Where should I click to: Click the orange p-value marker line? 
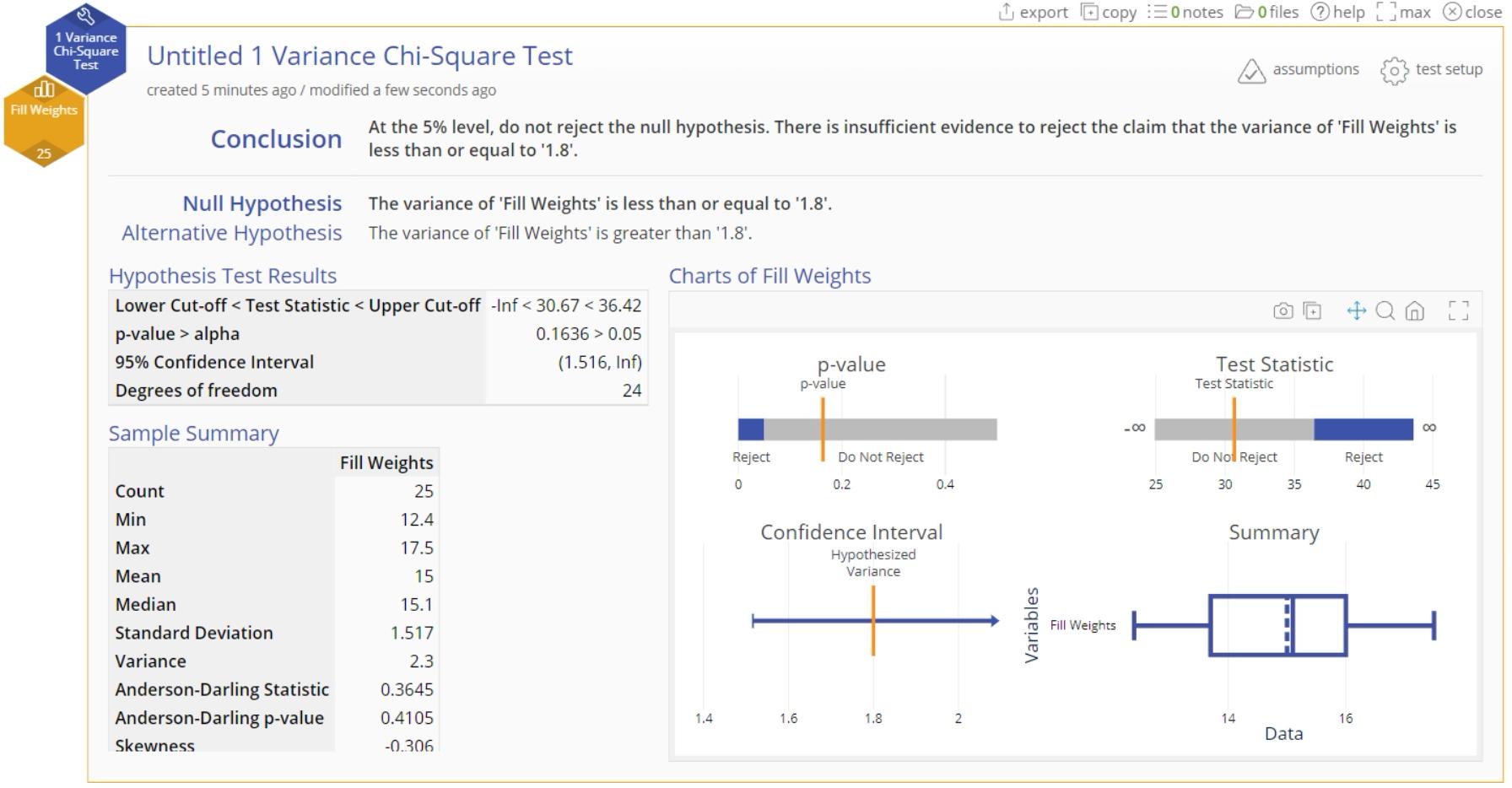click(x=823, y=429)
